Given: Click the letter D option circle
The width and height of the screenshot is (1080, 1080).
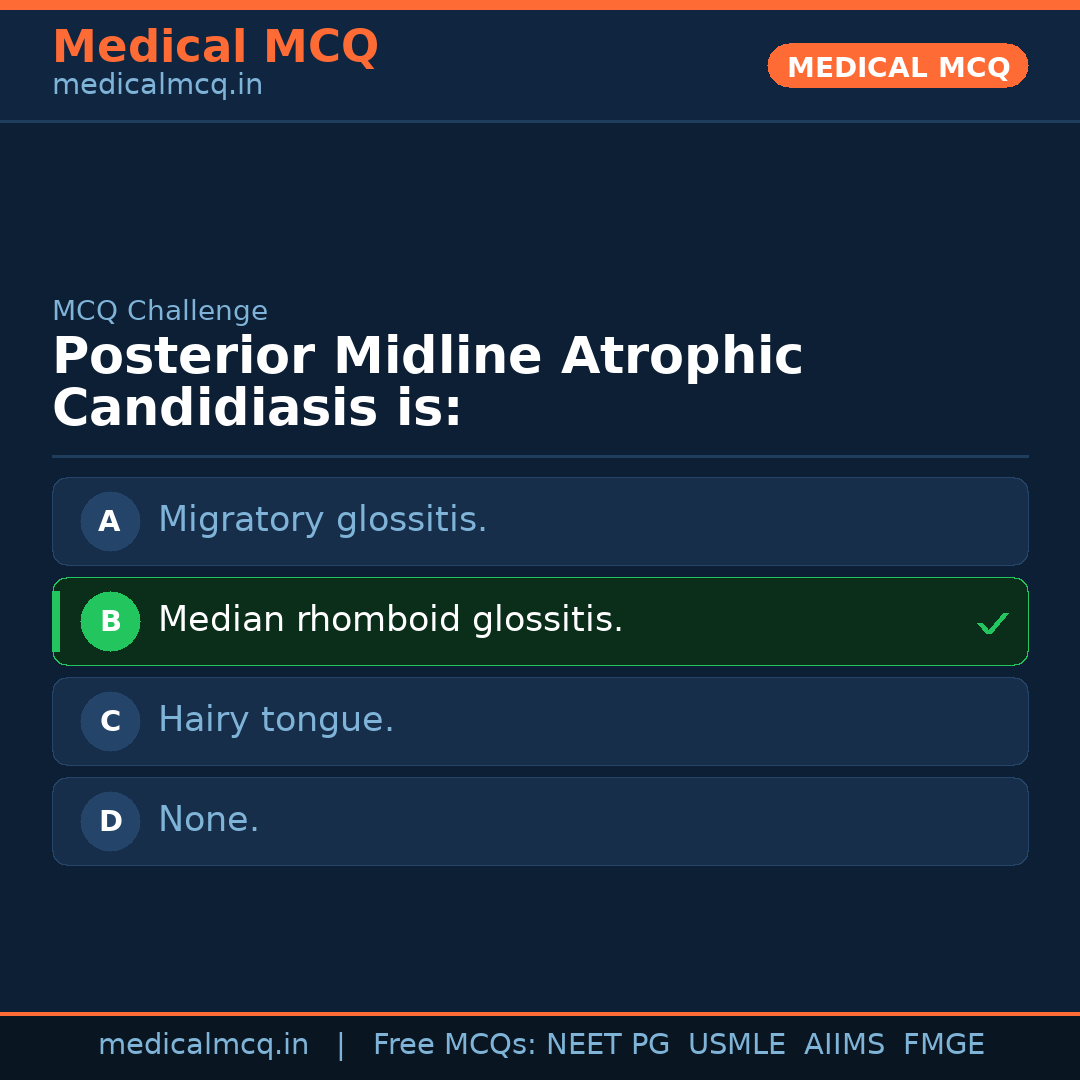Looking at the screenshot, I should tap(110, 821).
